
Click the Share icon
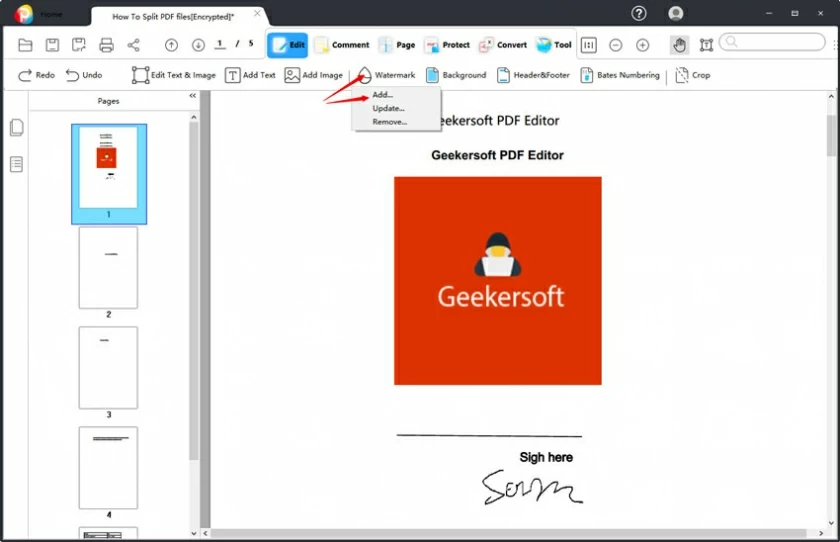pos(133,45)
